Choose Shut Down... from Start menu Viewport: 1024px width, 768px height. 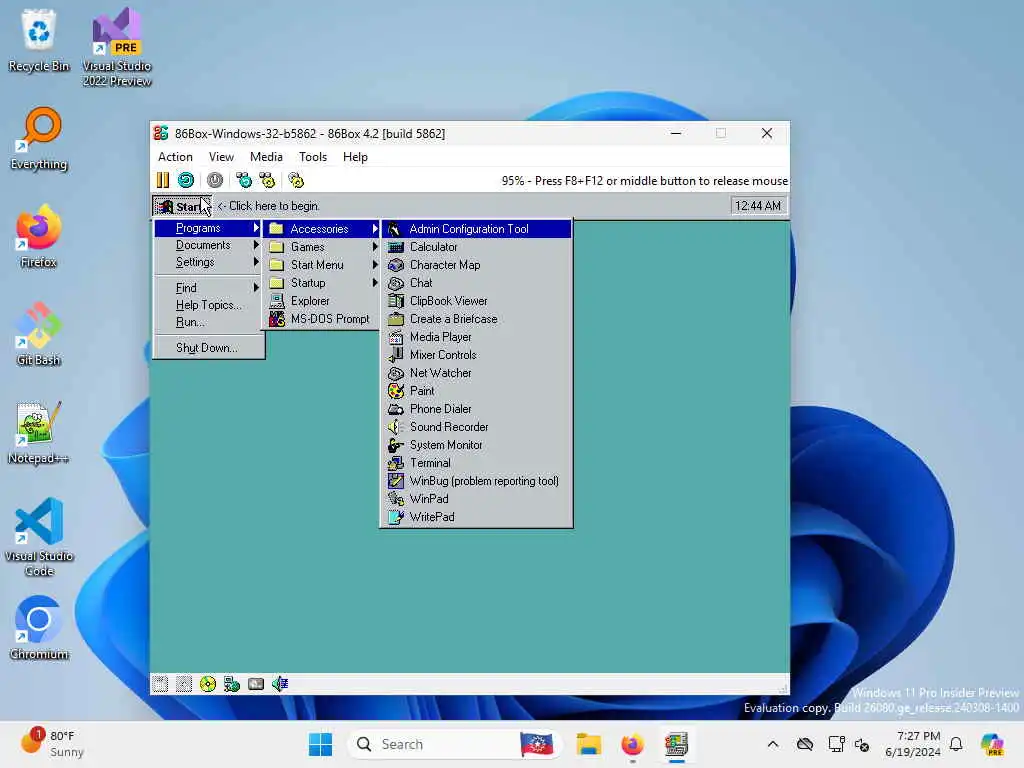(208, 347)
